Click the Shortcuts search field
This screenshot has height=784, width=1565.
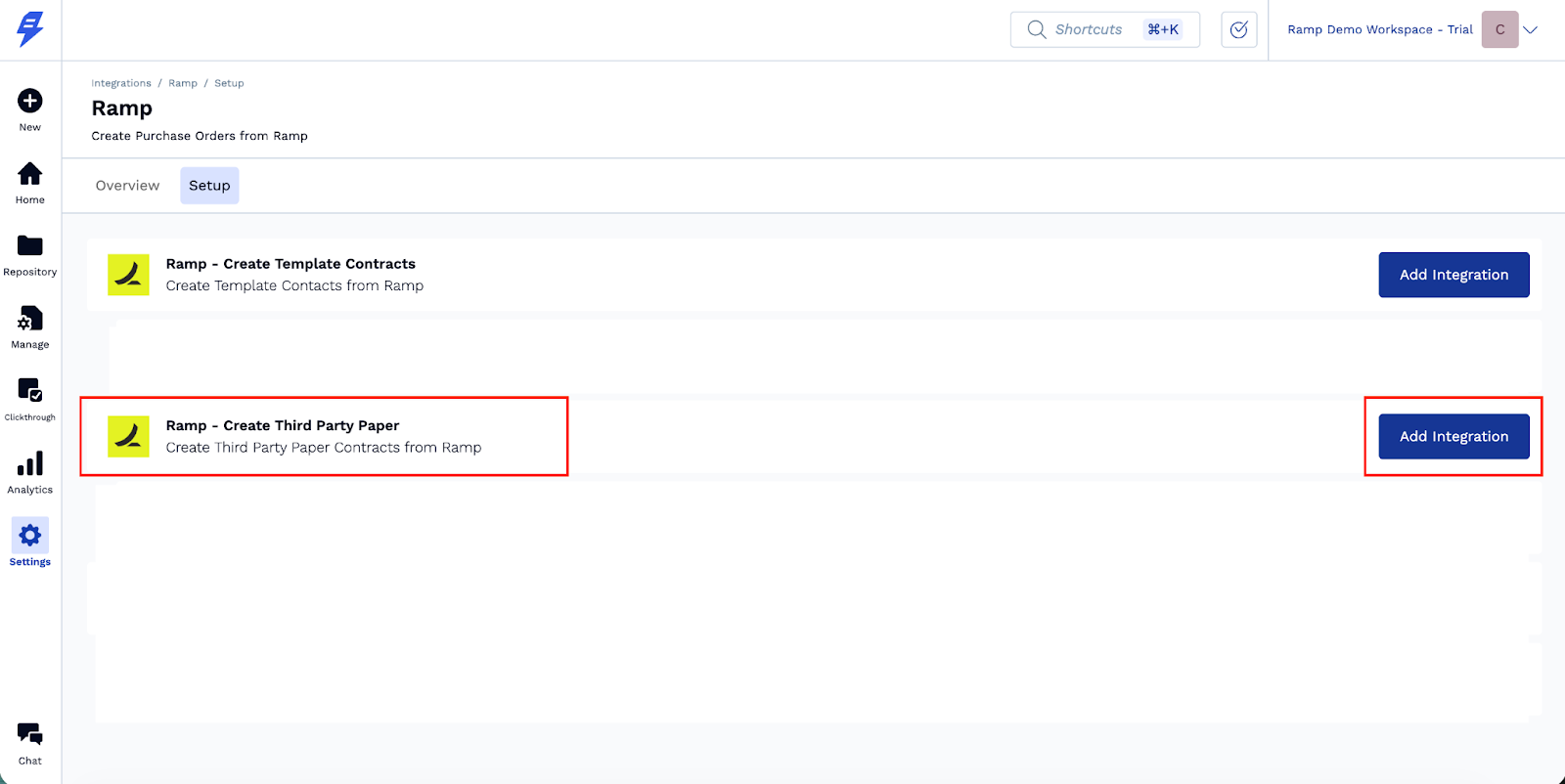(x=1105, y=29)
